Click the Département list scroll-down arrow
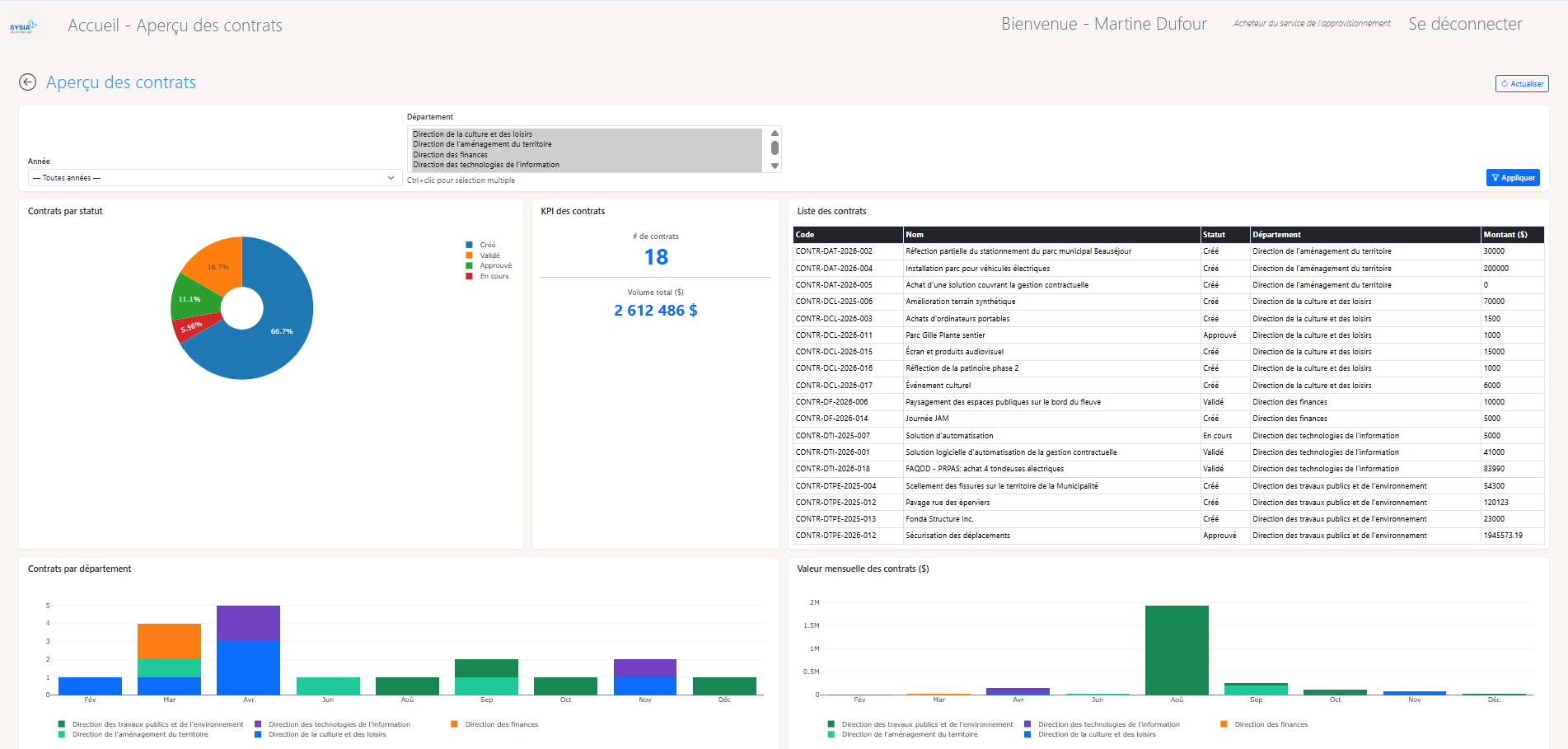This screenshot has width=1568, height=749. pyautogui.click(x=775, y=166)
